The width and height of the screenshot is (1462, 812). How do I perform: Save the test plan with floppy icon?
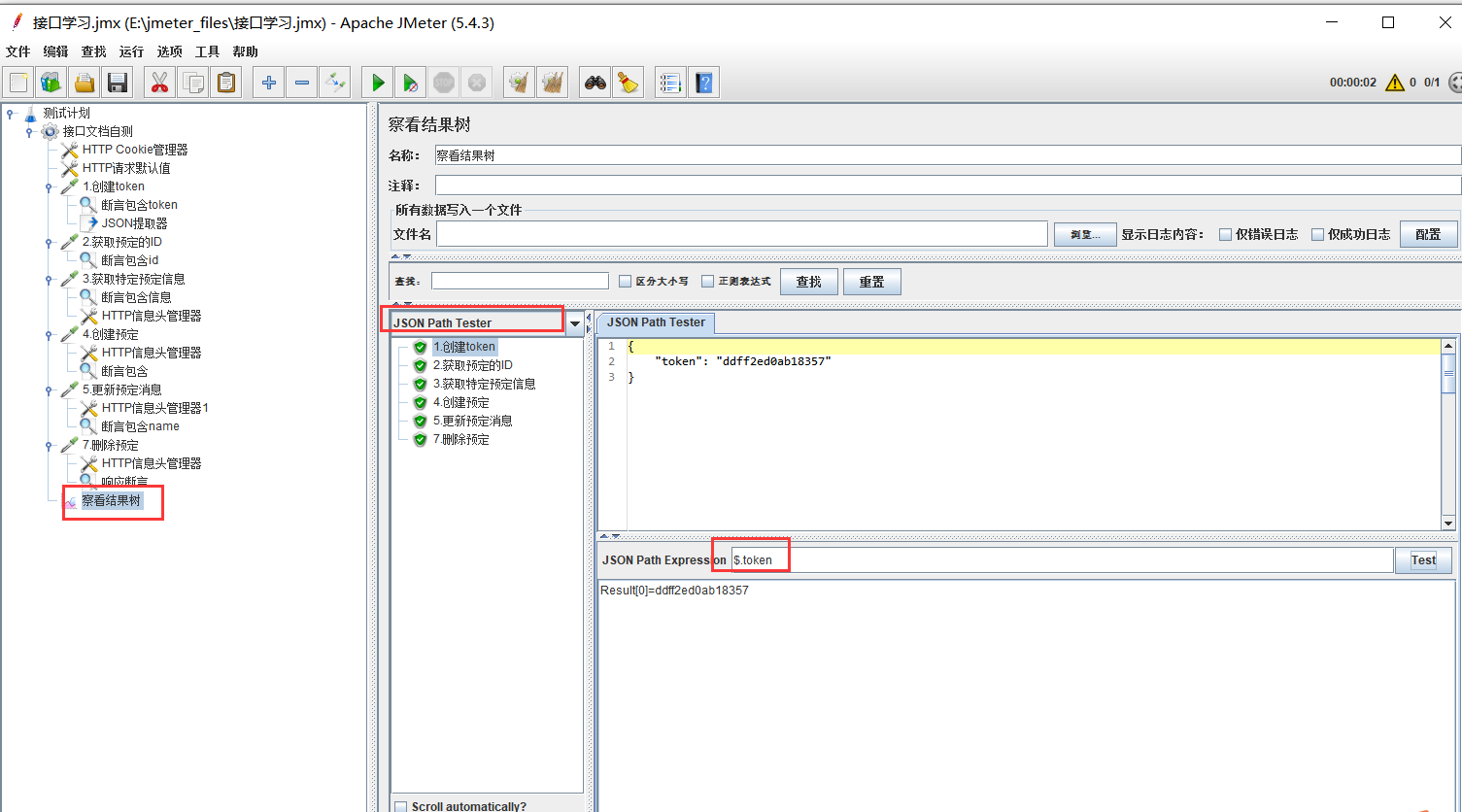point(118,83)
